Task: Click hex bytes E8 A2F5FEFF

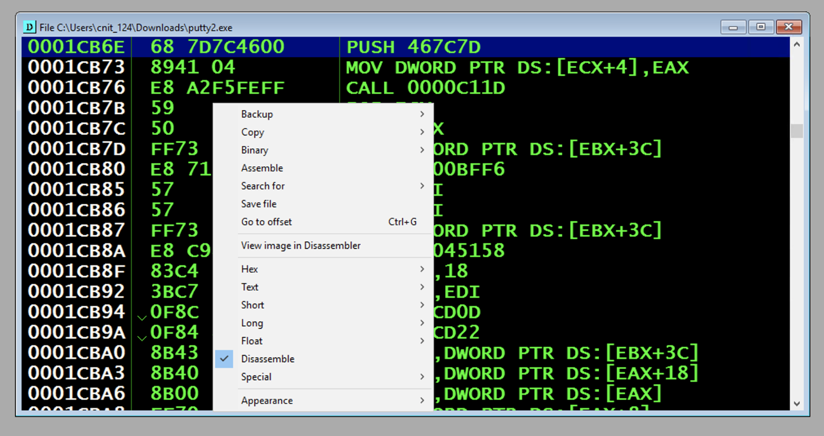Action: (217, 88)
